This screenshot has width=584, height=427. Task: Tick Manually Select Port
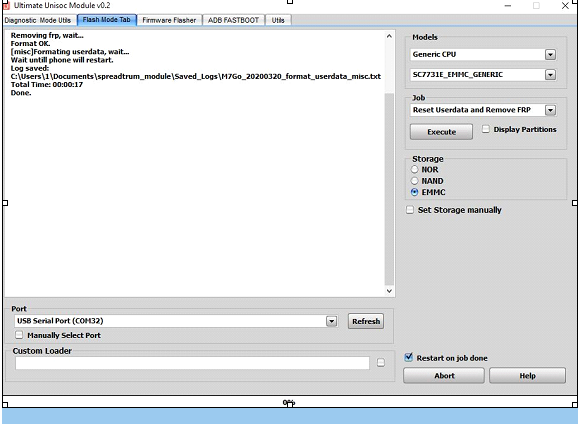pos(19,335)
